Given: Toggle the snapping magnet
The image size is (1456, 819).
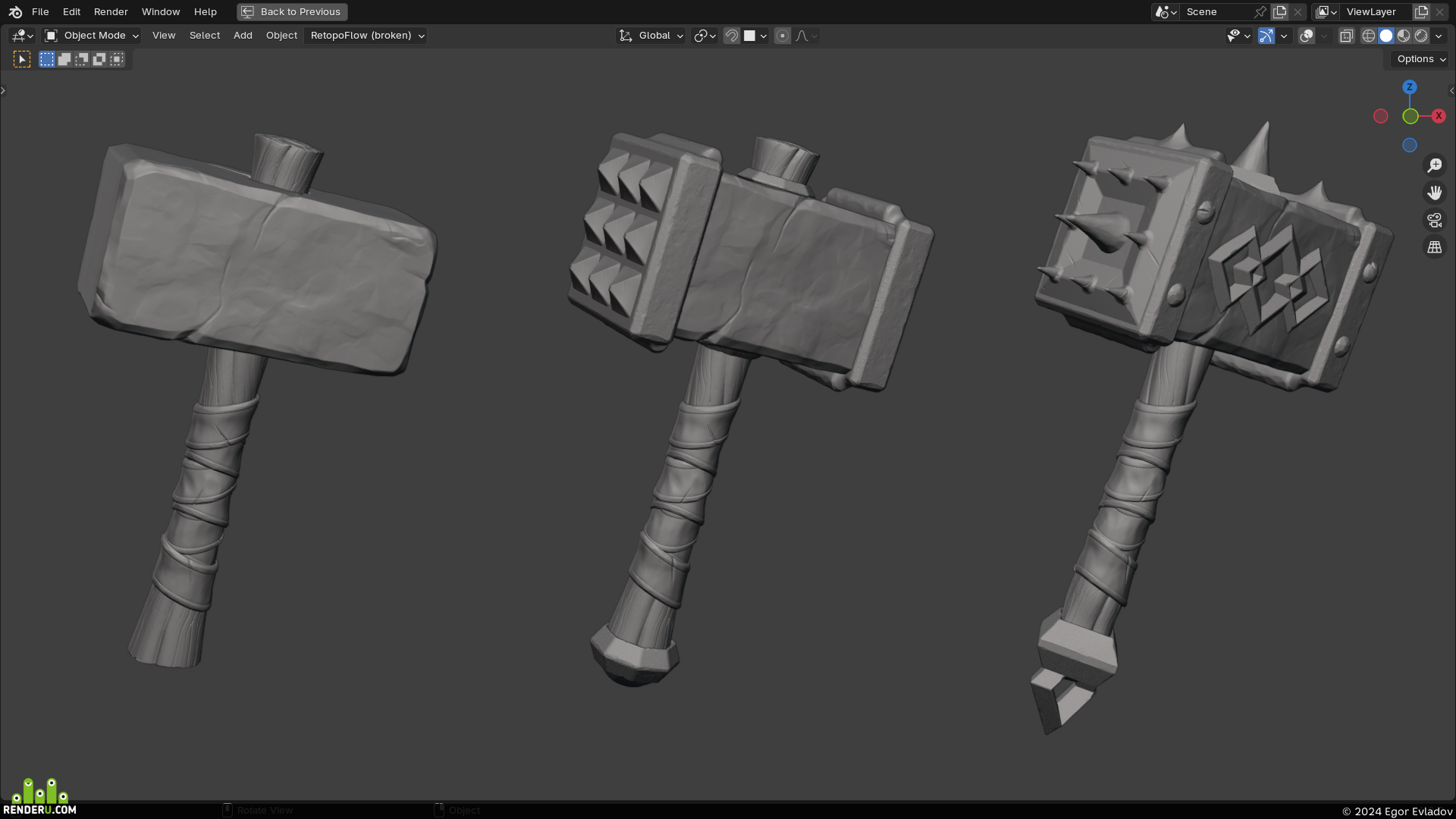Looking at the screenshot, I should (732, 36).
